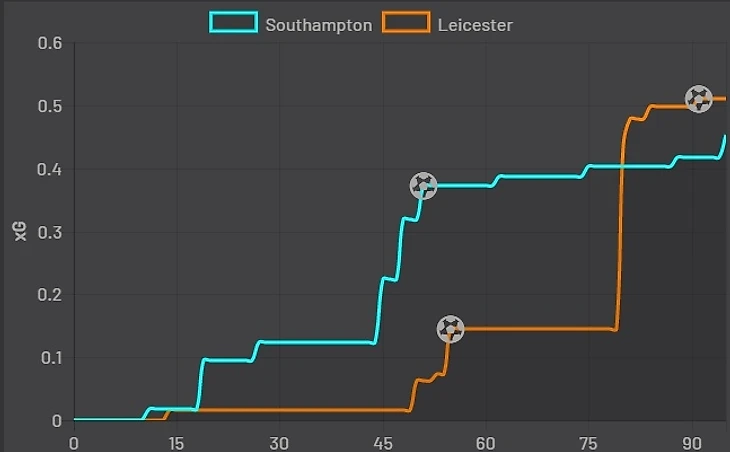Click the 60 minute x-axis label
Viewport: 730px width, 452px height.
[485, 442]
